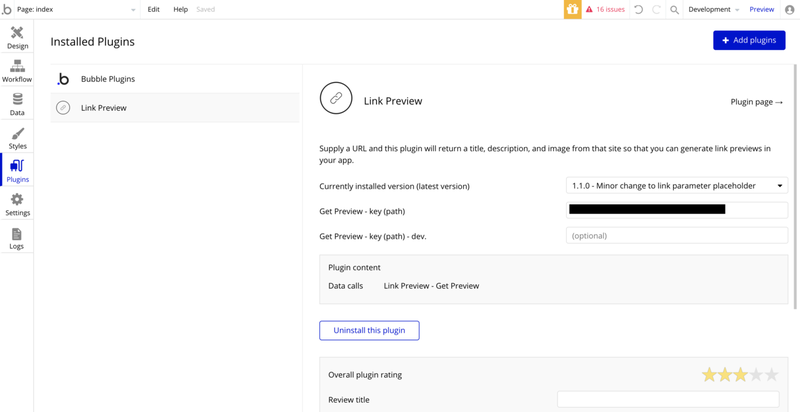Click the orange gift box icon
Image resolution: width=800 pixels, height=412 pixels.
click(572, 9)
